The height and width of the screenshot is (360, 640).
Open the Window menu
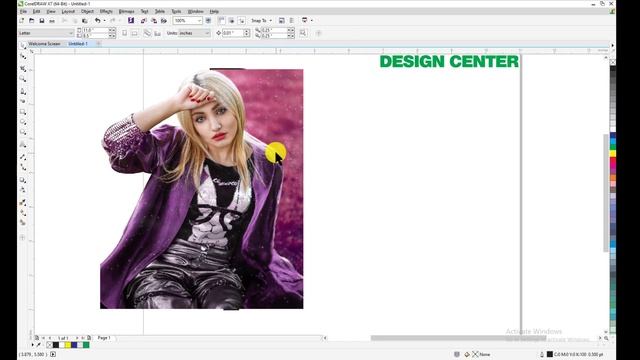pos(195,11)
